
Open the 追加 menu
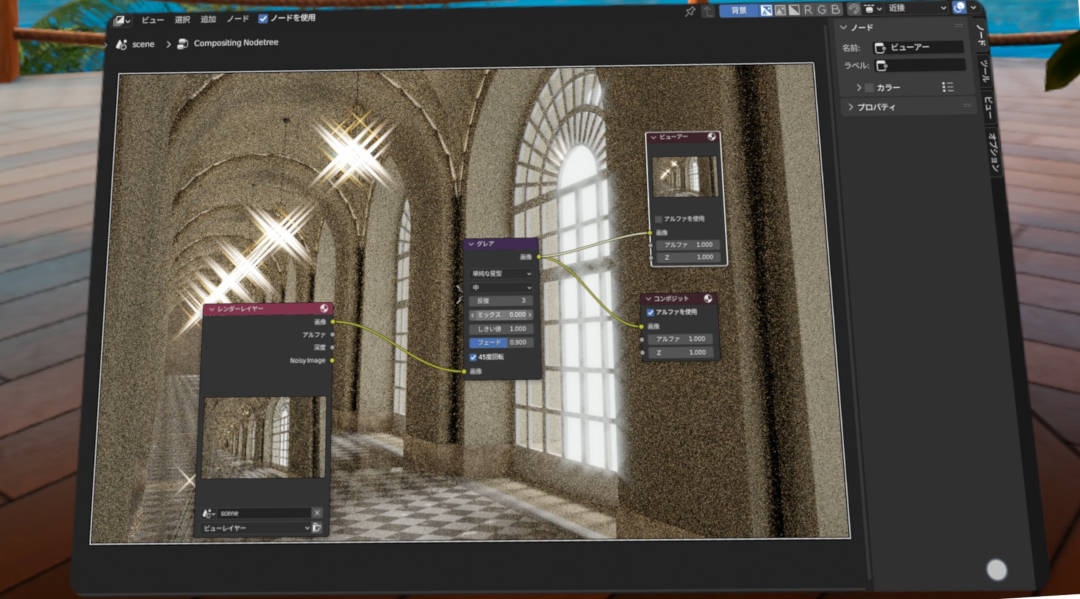pyautogui.click(x=208, y=19)
